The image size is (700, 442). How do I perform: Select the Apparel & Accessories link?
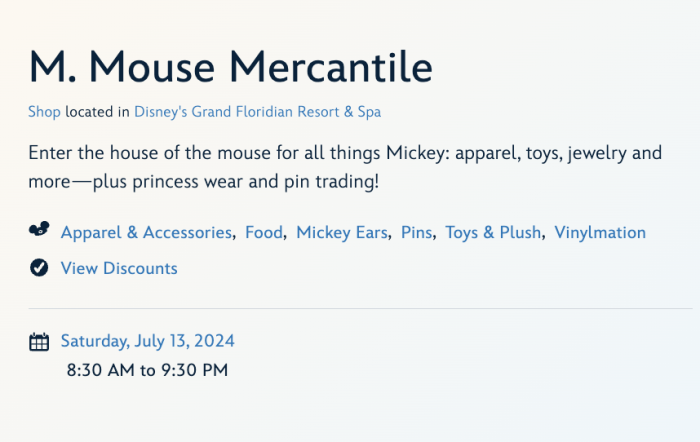[x=146, y=232]
